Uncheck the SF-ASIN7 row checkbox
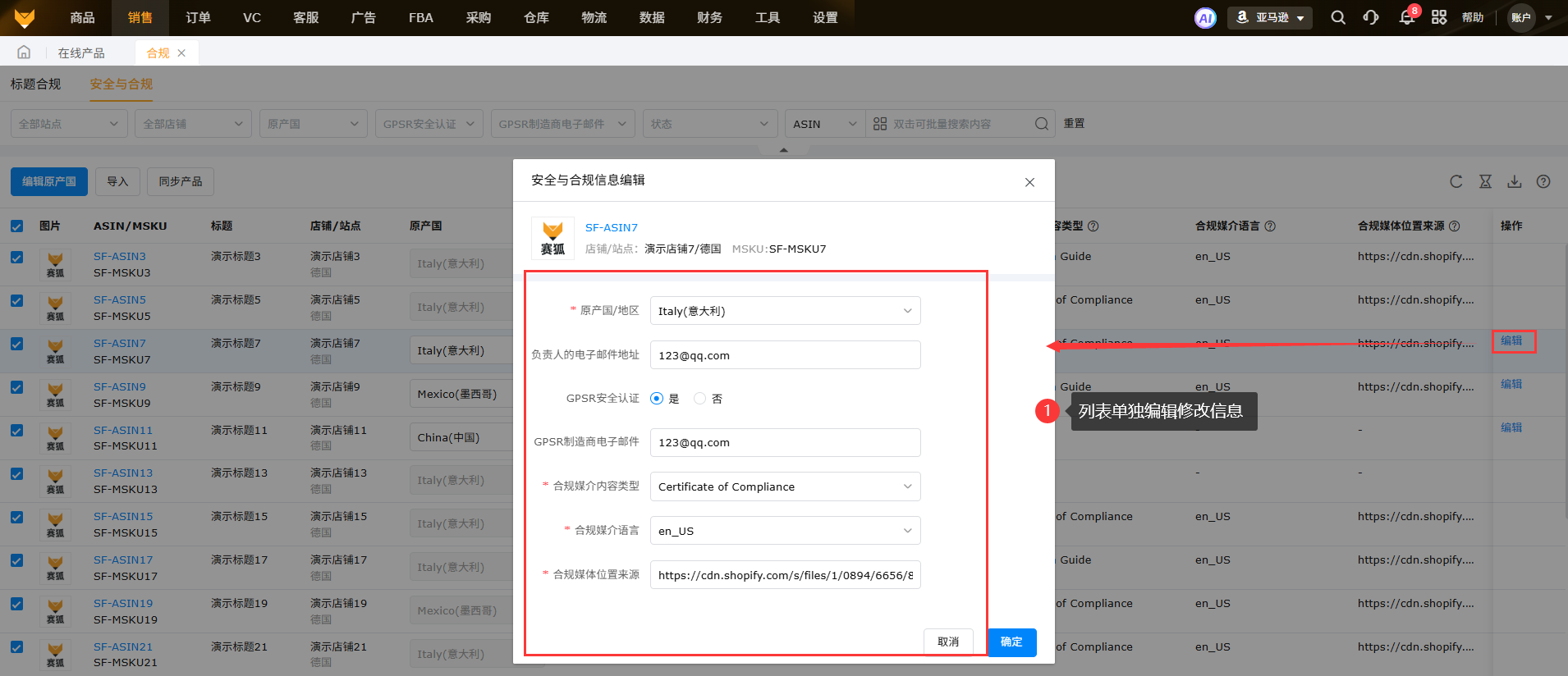Viewport: 1568px width, 676px height. point(16,344)
